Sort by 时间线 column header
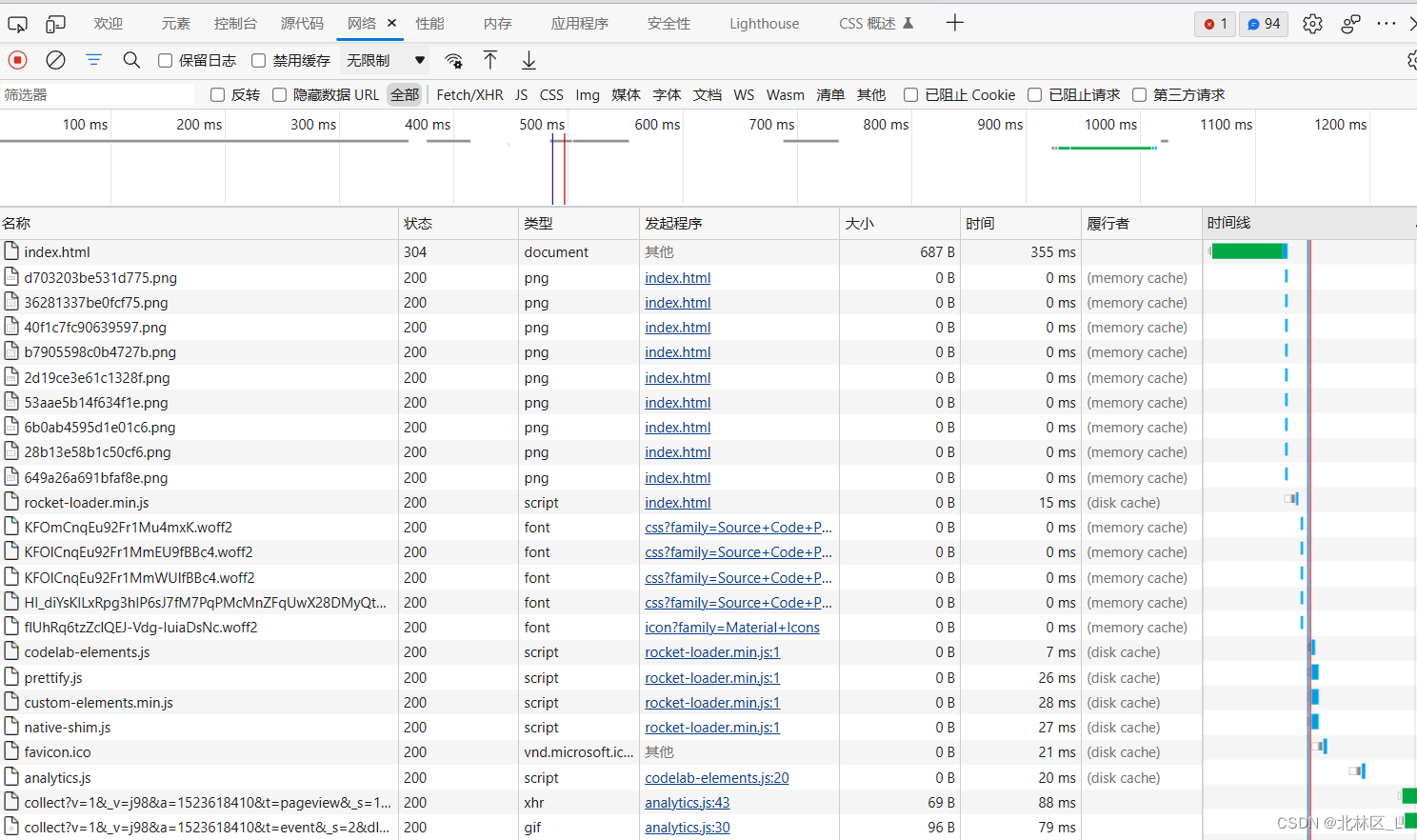1417x840 pixels. [1309, 223]
